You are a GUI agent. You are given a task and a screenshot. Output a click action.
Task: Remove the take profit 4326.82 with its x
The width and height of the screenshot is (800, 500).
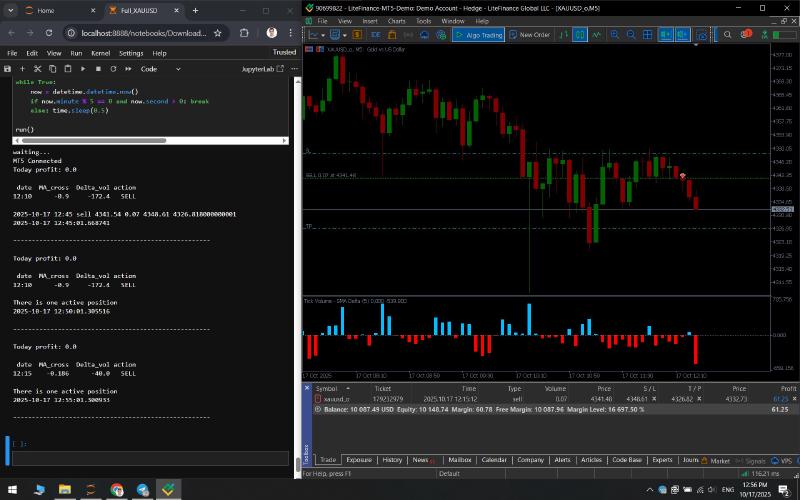(699, 399)
